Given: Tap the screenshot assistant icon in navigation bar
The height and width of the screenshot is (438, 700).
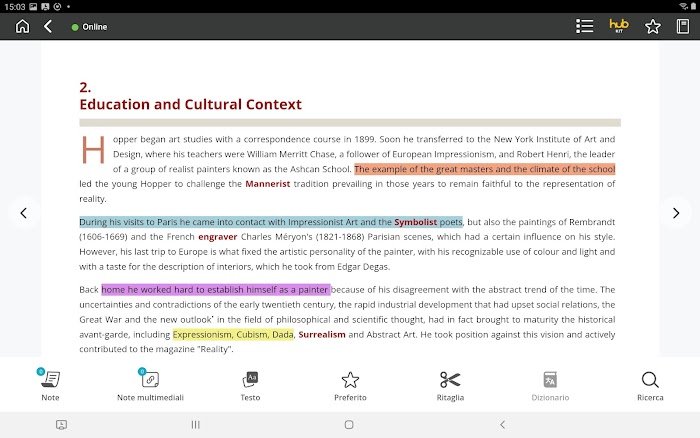Looking at the screenshot, I should (x=62, y=425).
